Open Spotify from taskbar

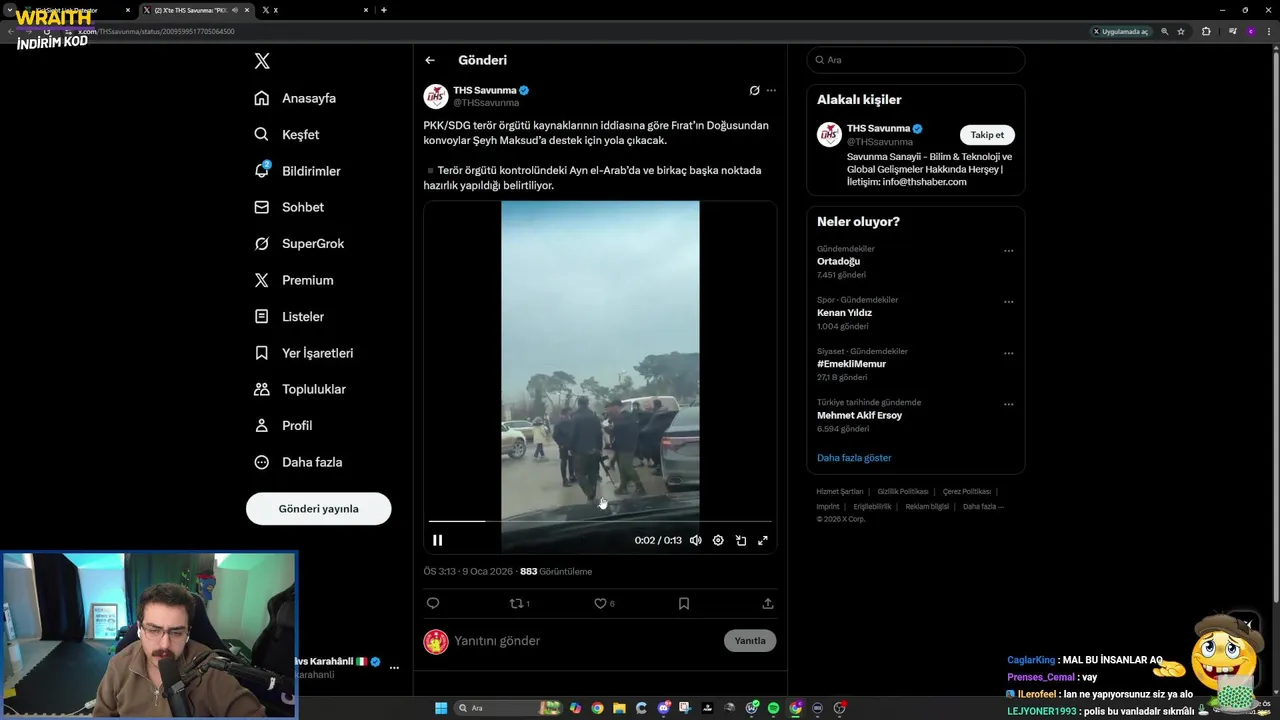pos(773,708)
